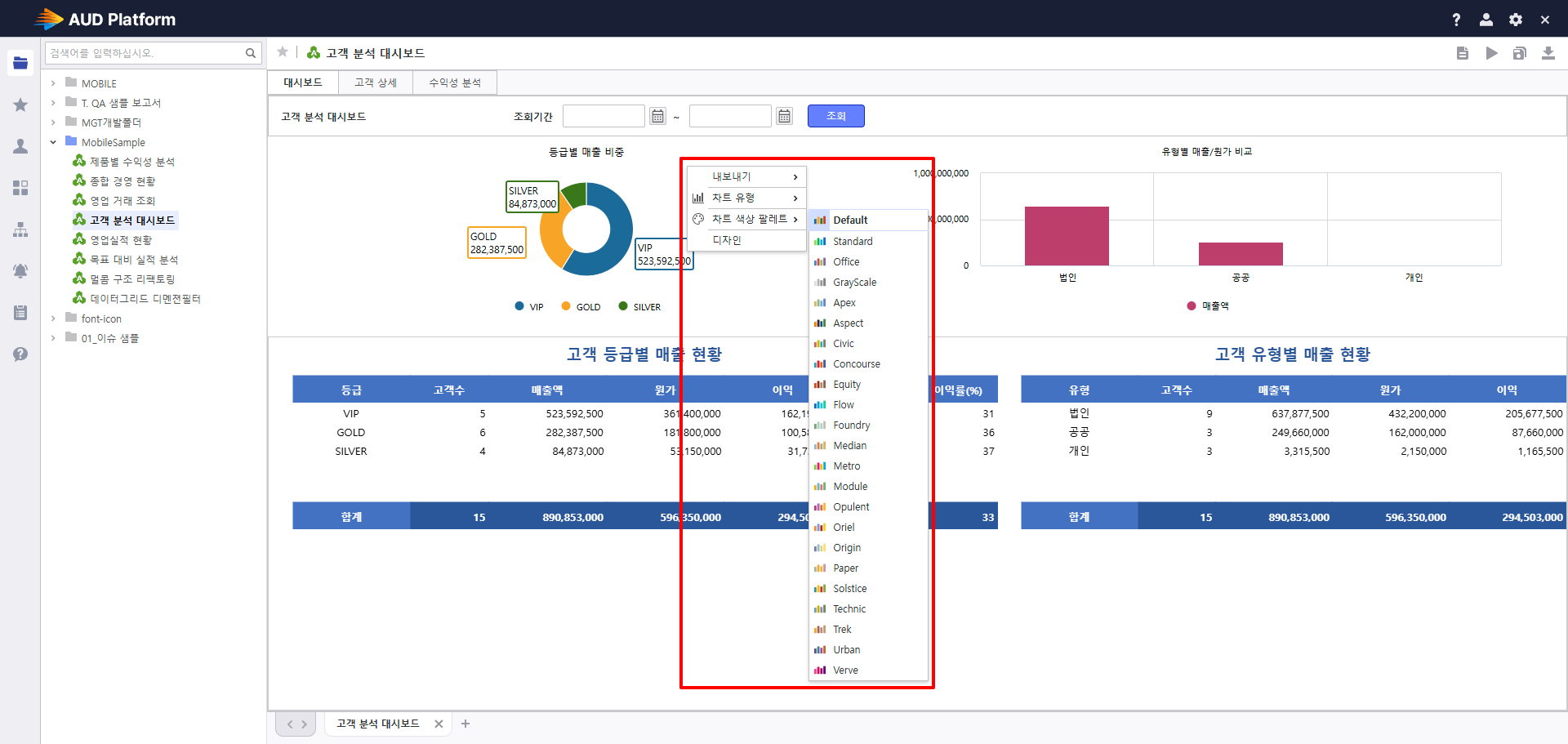This screenshot has width=1568, height=744.
Task: Open the help question mark in top bar
Action: click(x=1456, y=20)
